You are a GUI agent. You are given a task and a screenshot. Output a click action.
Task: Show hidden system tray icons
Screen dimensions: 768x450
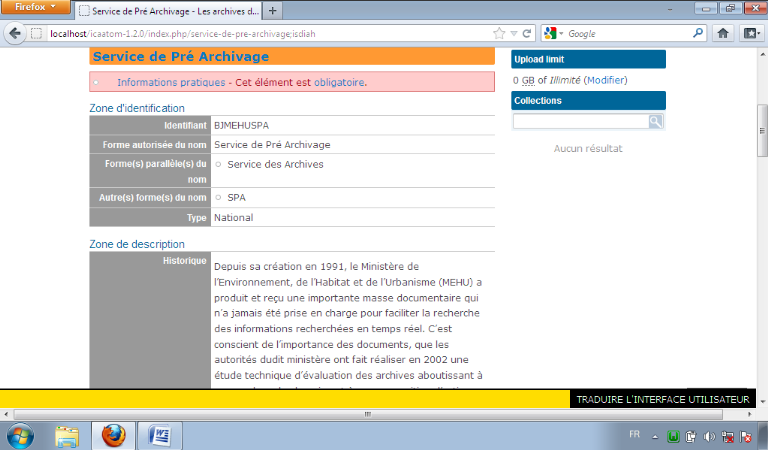pos(655,437)
